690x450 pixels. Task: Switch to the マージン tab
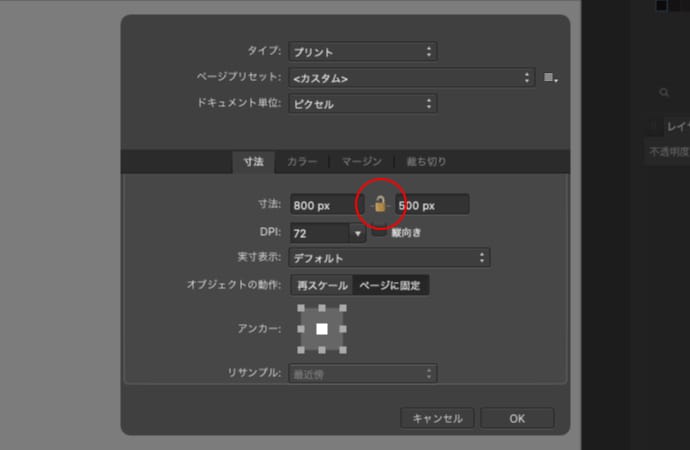362,162
